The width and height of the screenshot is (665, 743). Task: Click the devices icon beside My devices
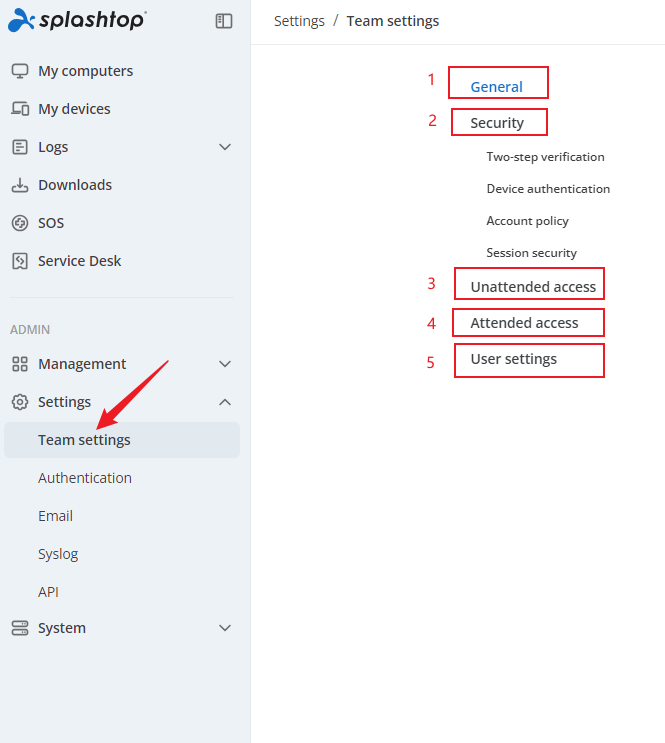pyautogui.click(x=20, y=109)
